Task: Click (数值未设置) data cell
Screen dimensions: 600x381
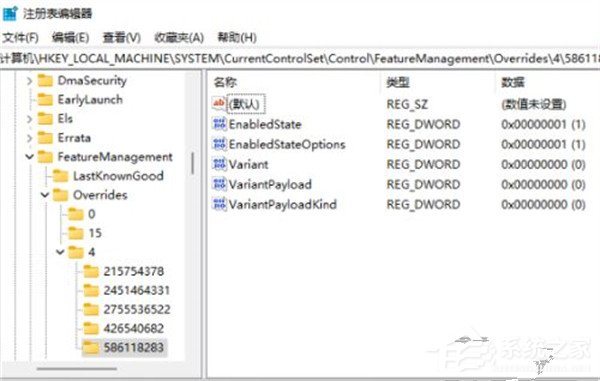Action: pyautogui.click(x=533, y=104)
